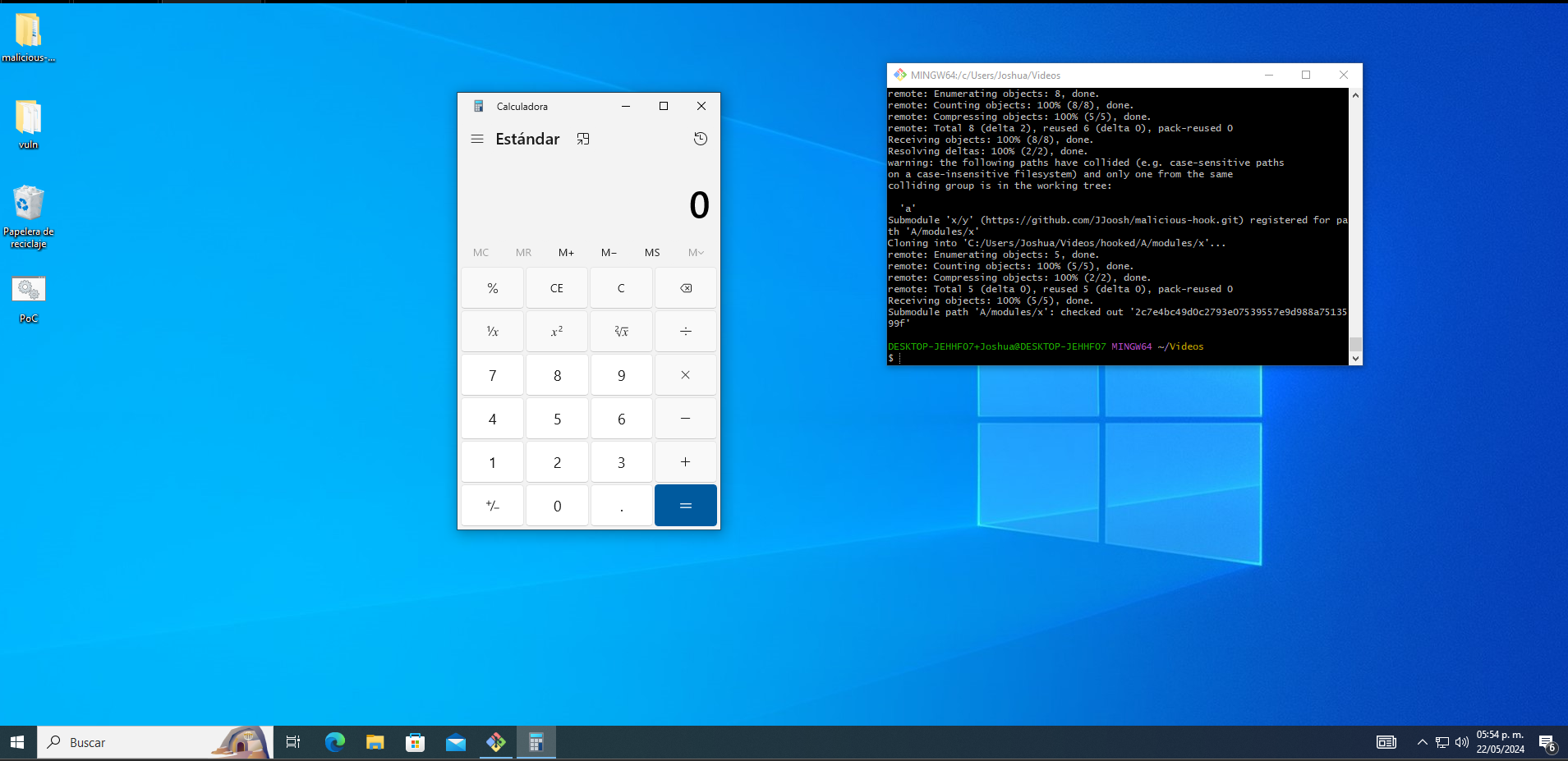Click digit 9 on the Calculator

point(621,375)
